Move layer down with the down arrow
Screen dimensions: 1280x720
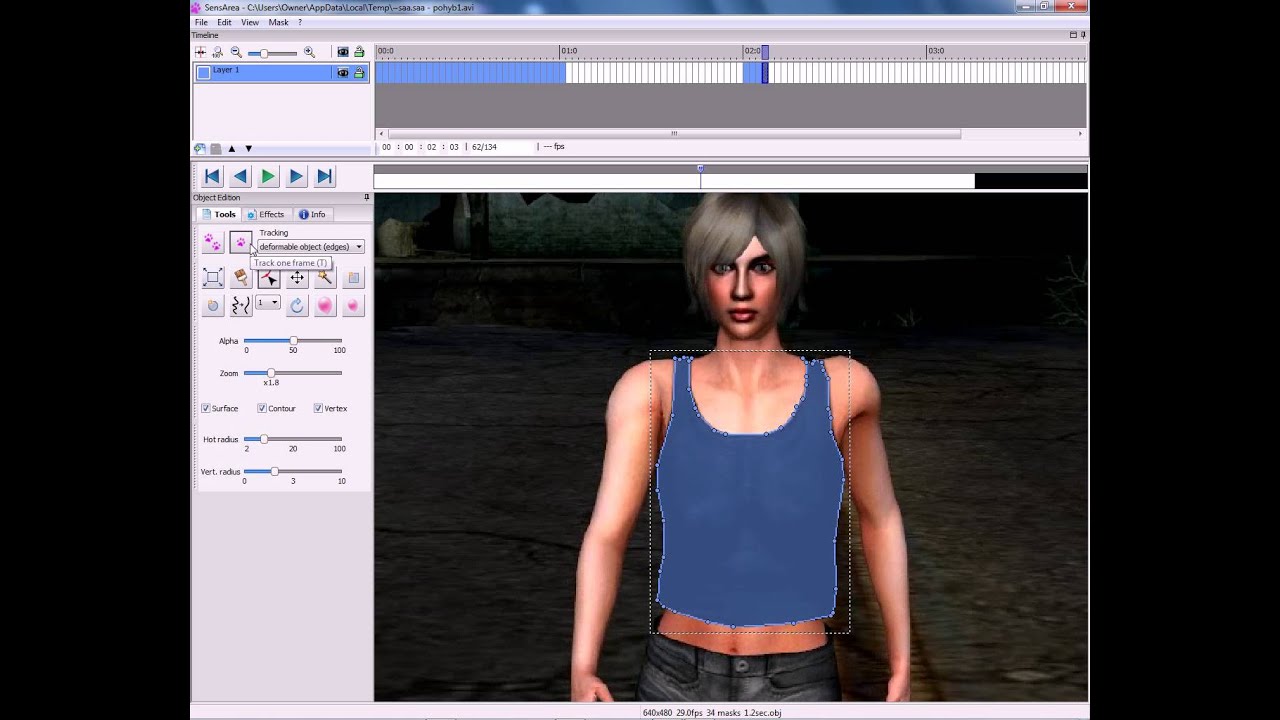tap(248, 149)
